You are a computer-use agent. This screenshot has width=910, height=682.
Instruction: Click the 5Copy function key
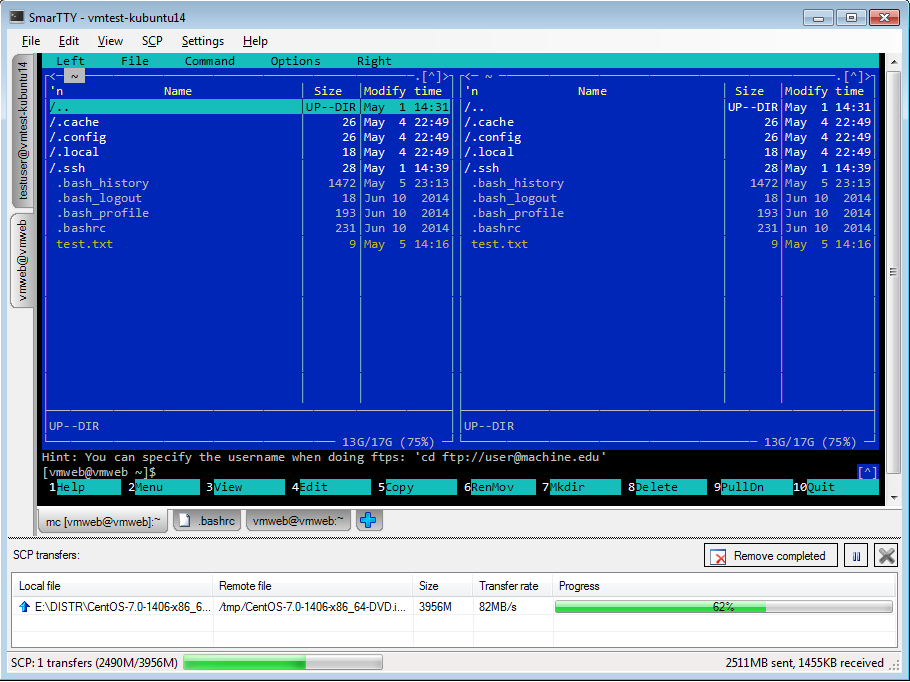417,488
